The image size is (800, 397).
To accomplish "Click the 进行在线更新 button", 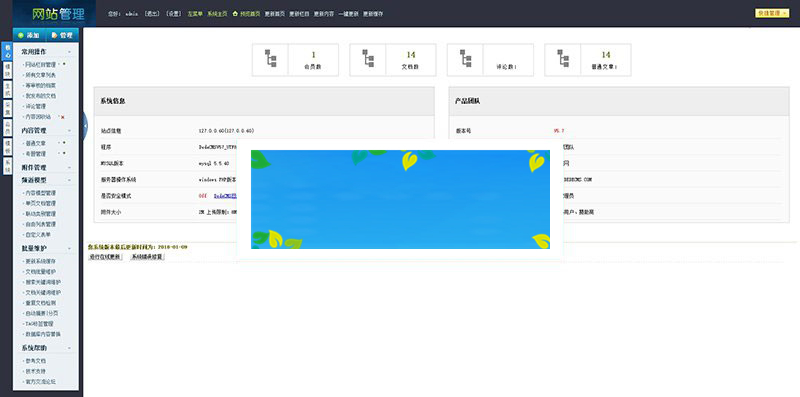I will tap(105, 257).
